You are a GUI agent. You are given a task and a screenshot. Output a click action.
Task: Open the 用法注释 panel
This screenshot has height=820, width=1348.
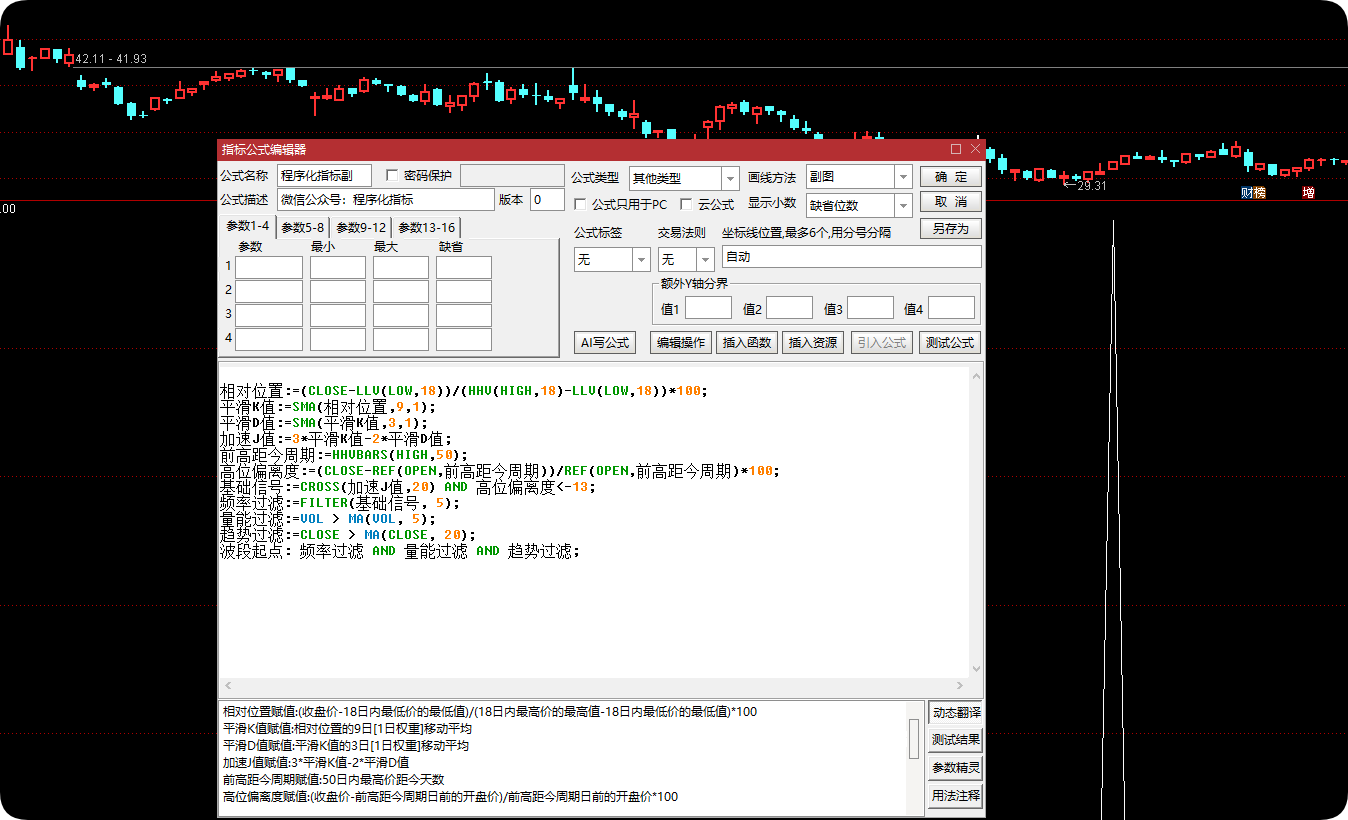[955, 797]
